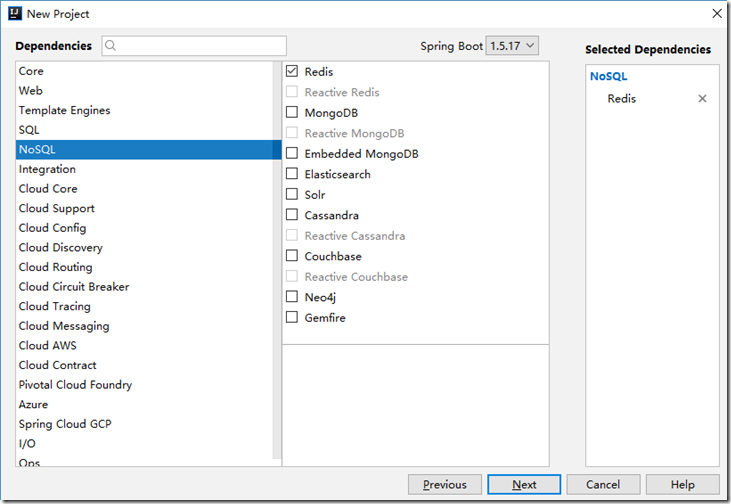Click the search magnifier icon
The width and height of the screenshot is (731, 504).
[110, 46]
